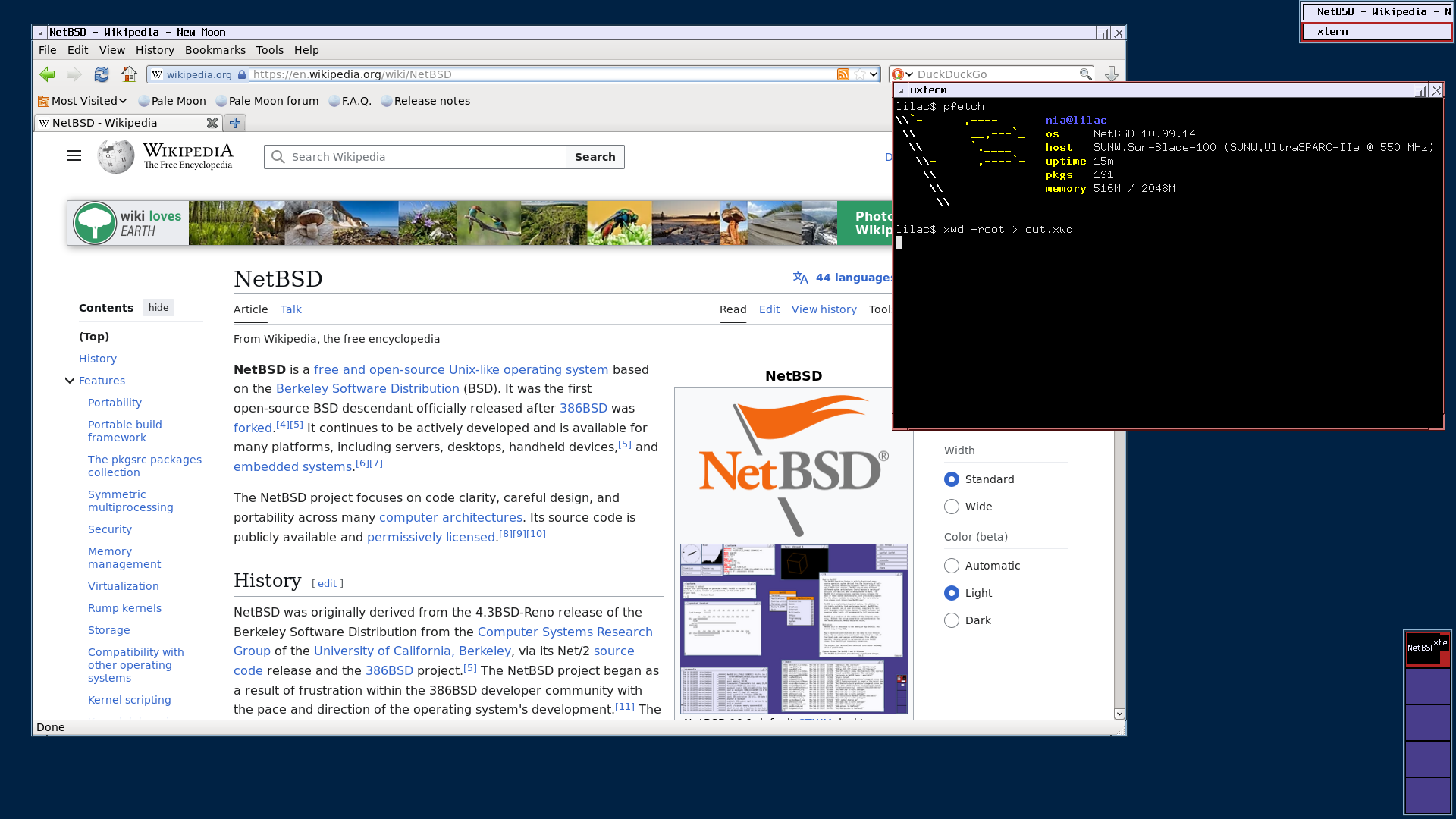The height and width of the screenshot is (819, 1456).
Task: Follow the Berkeley Software Distribution link
Action: tap(368, 388)
